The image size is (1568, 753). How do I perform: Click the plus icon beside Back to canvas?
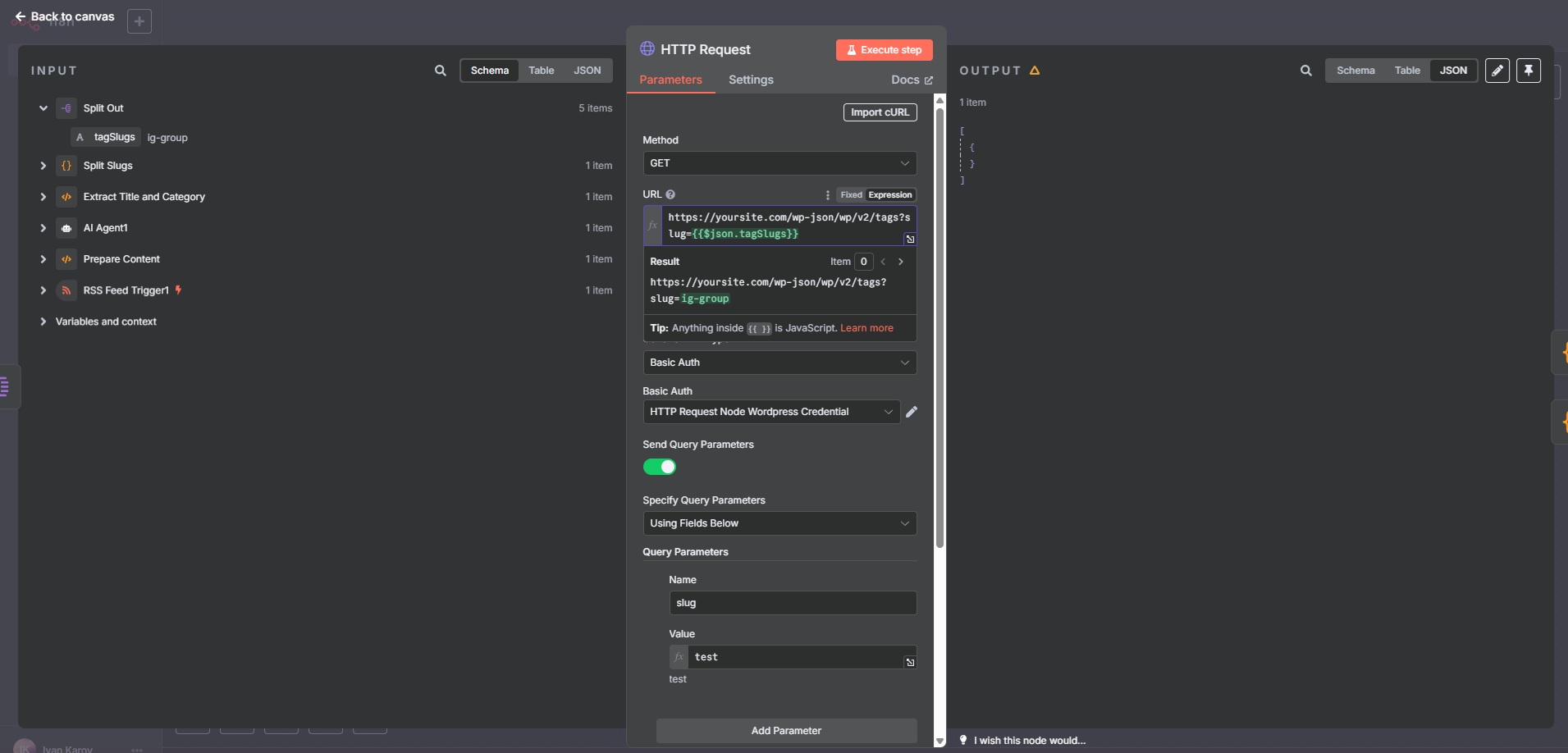139,21
